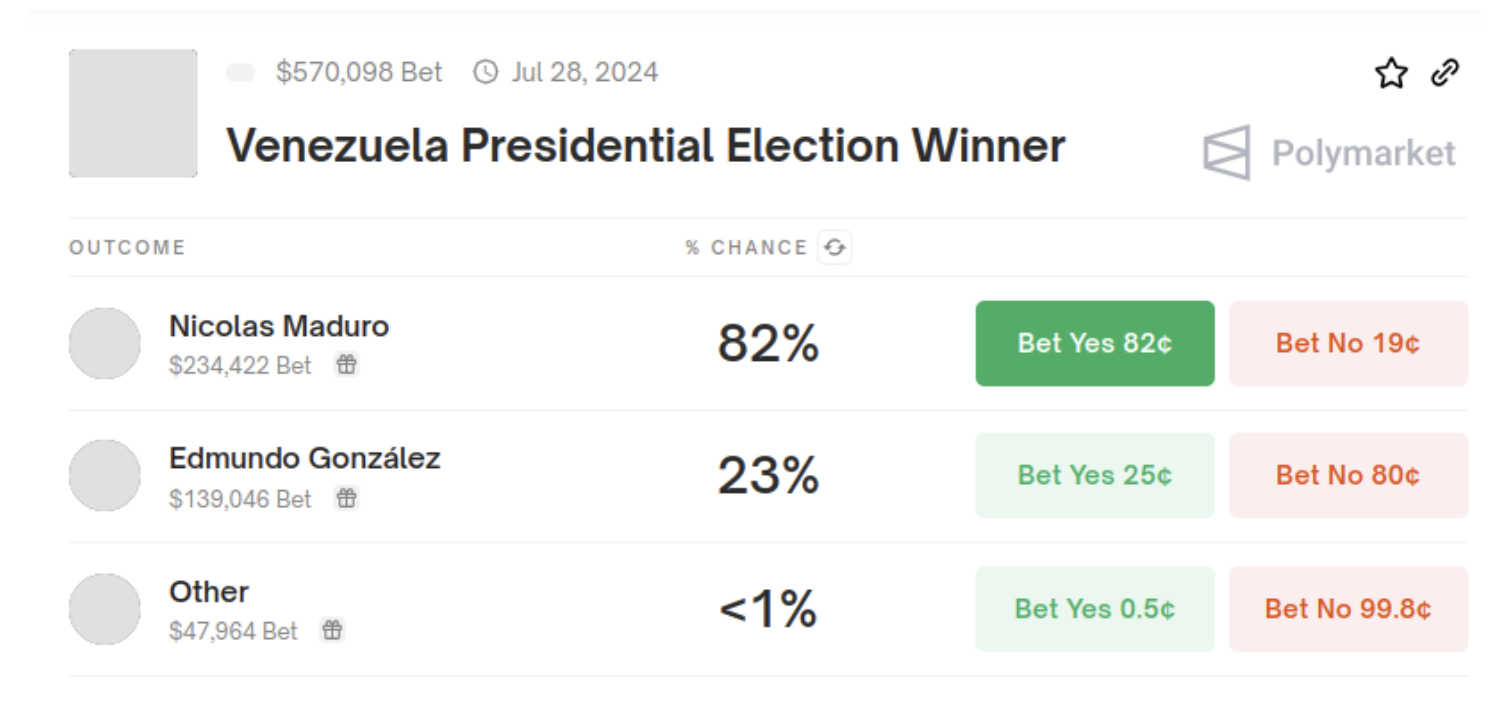Image resolution: width=1488 pixels, height=702 pixels.
Task: Click the Venezuela Presidential Election Winner title
Action: (x=645, y=146)
